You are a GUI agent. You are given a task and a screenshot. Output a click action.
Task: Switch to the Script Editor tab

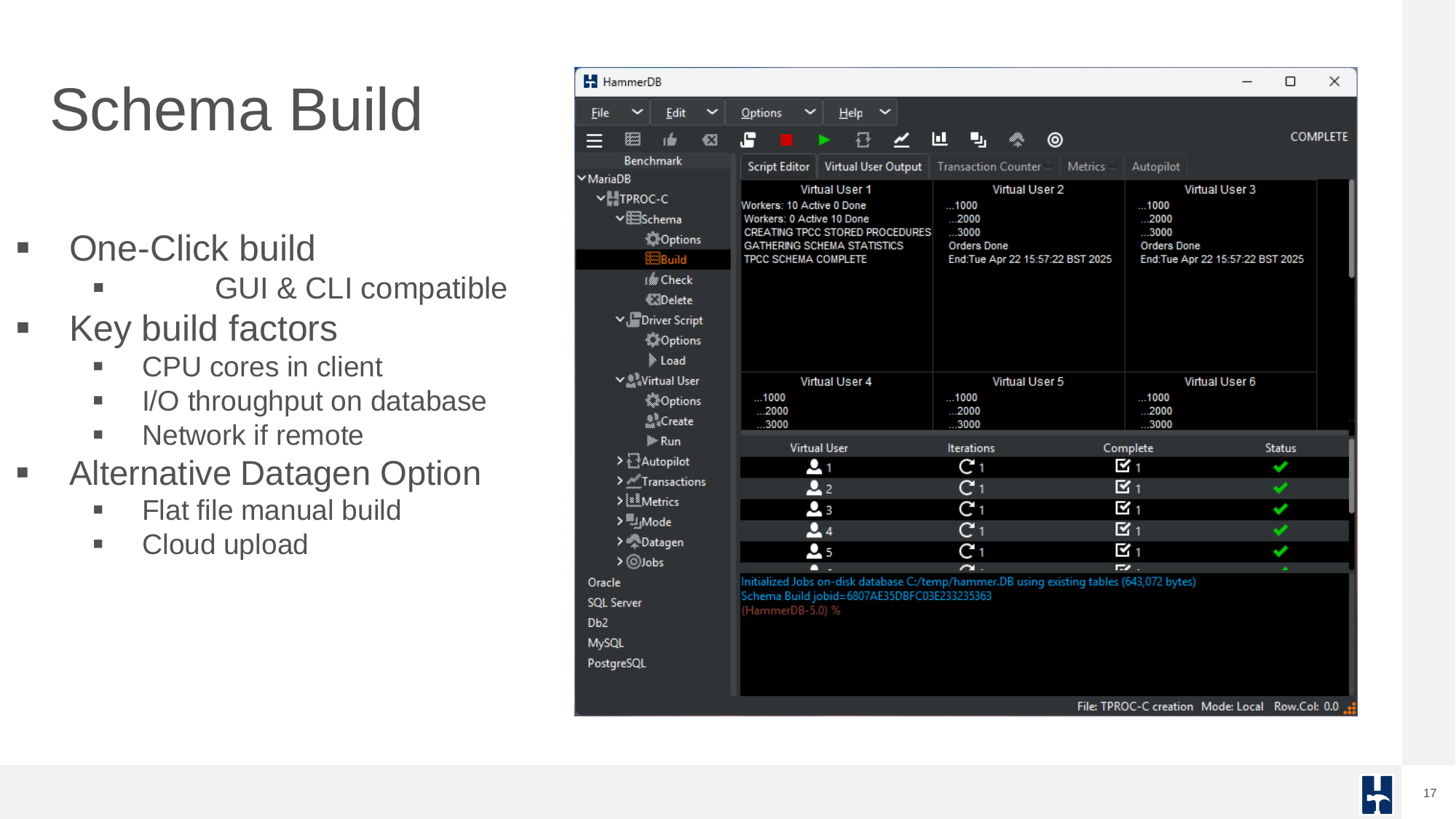click(778, 167)
